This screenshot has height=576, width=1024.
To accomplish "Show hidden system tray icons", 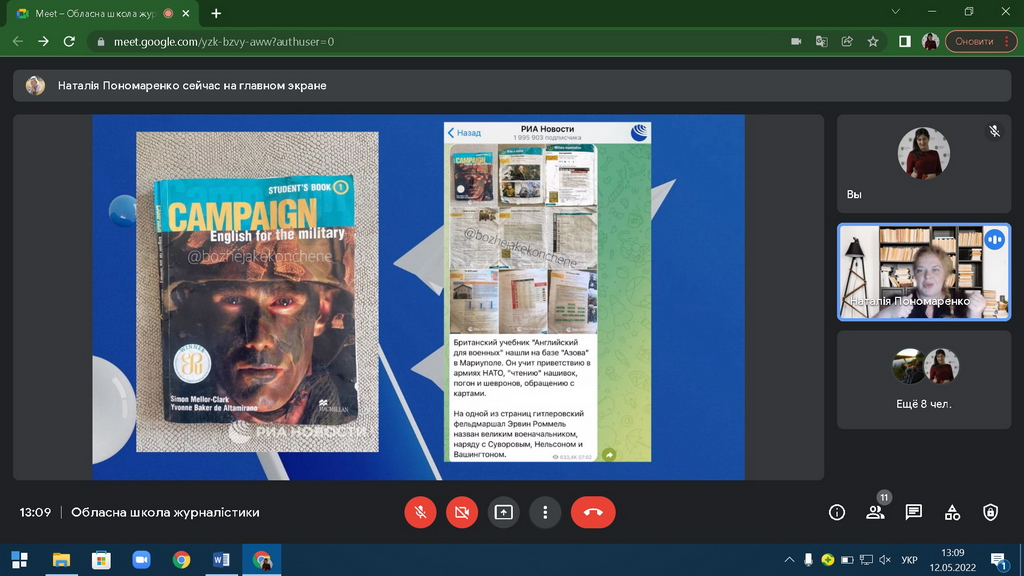I will [789, 560].
